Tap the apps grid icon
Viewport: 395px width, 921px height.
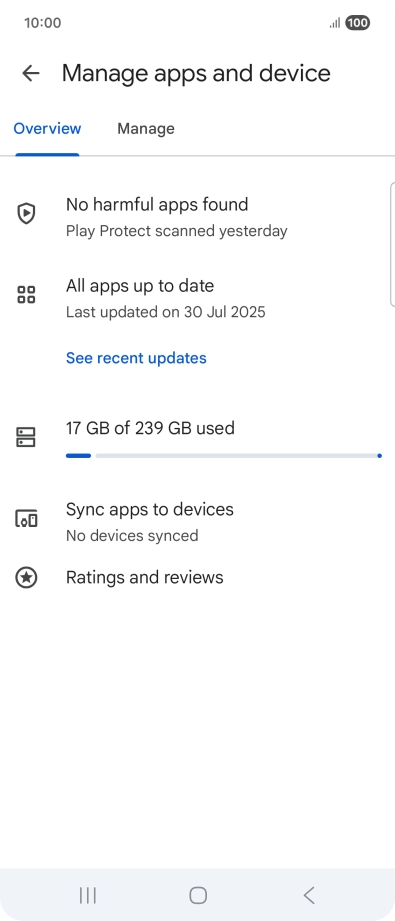click(26, 295)
